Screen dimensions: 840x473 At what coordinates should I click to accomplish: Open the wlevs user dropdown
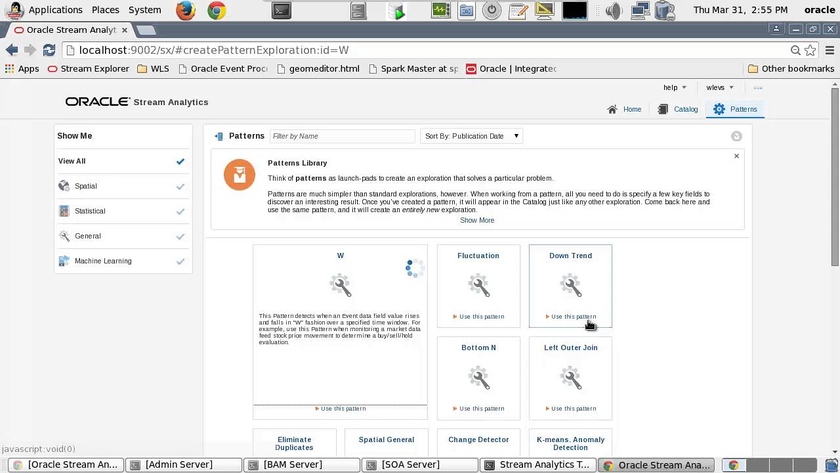click(720, 88)
